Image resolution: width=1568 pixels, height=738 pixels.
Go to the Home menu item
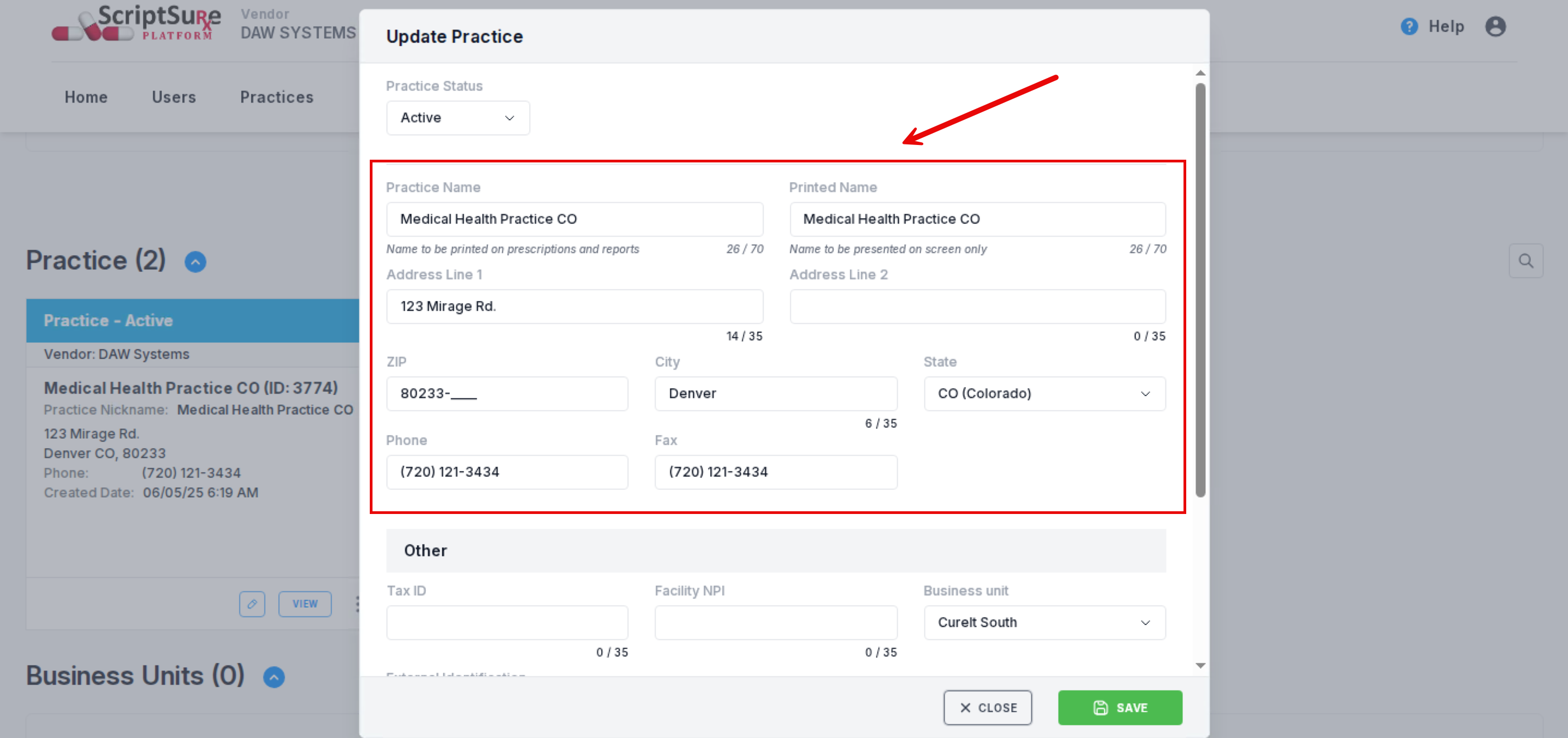click(x=86, y=98)
